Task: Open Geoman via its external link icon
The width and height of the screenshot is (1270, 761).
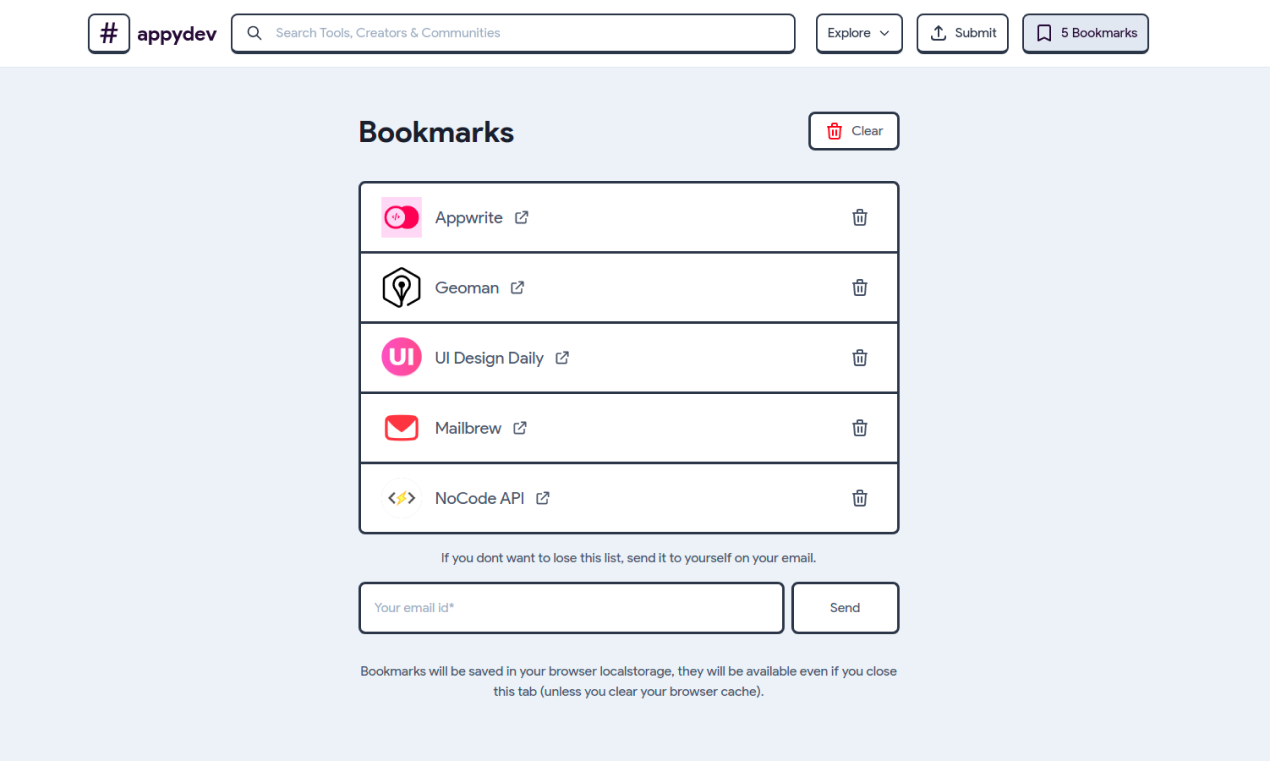Action: click(517, 287)
